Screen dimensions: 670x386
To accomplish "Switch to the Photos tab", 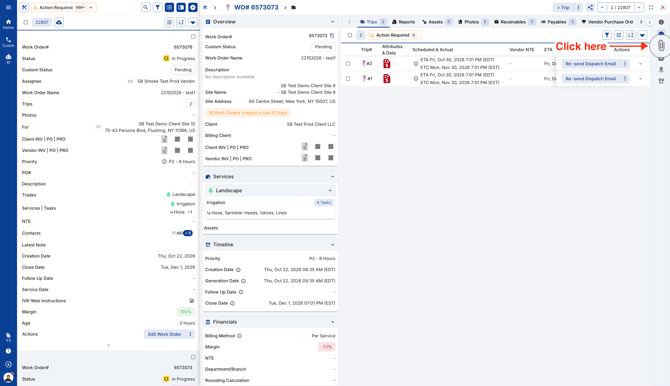I will tap(473, 22).
